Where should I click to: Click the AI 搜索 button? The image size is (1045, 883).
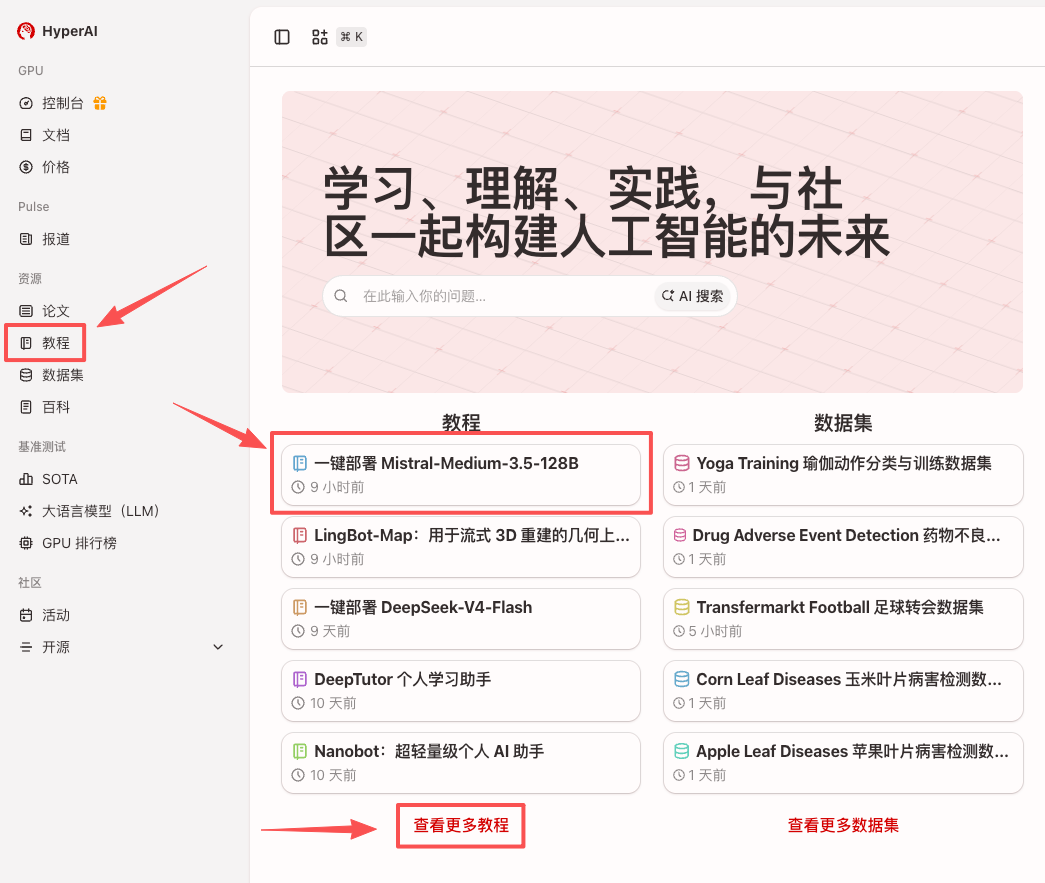click(x=692, y=296)
